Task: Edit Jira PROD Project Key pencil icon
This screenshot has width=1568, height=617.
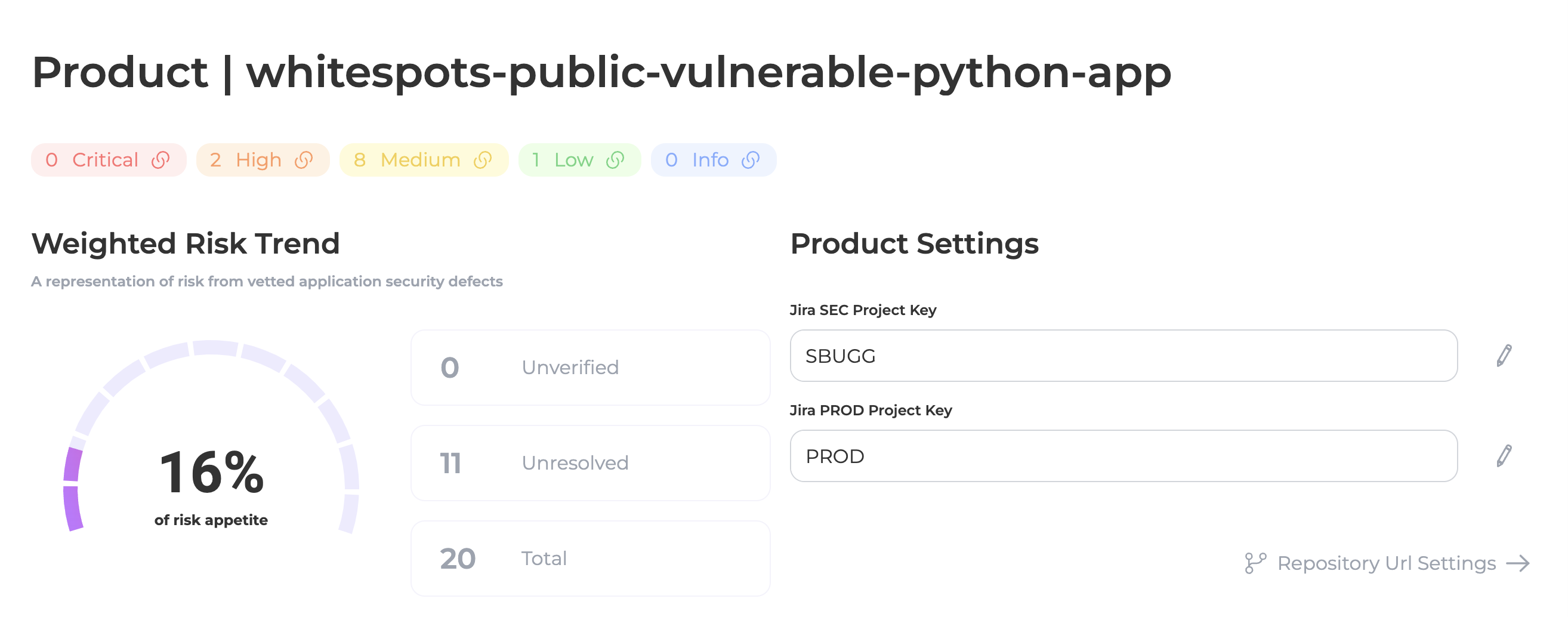Action: point(1504,456)
